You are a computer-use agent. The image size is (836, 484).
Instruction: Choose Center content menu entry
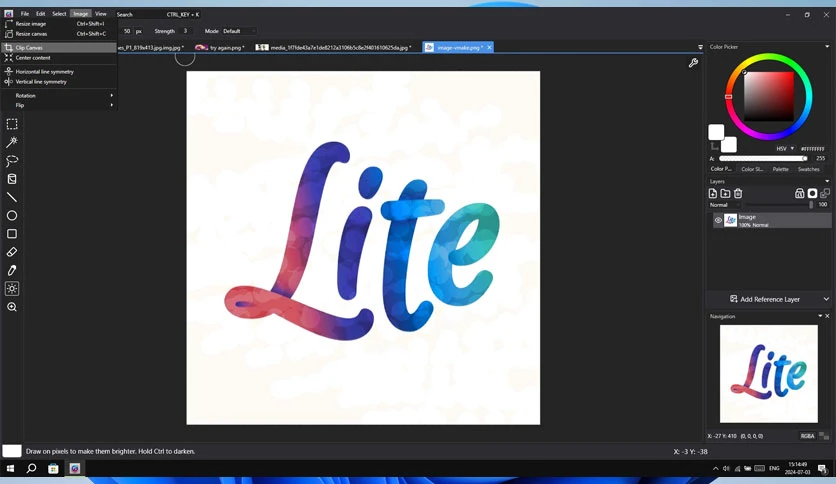pos(60,58)
